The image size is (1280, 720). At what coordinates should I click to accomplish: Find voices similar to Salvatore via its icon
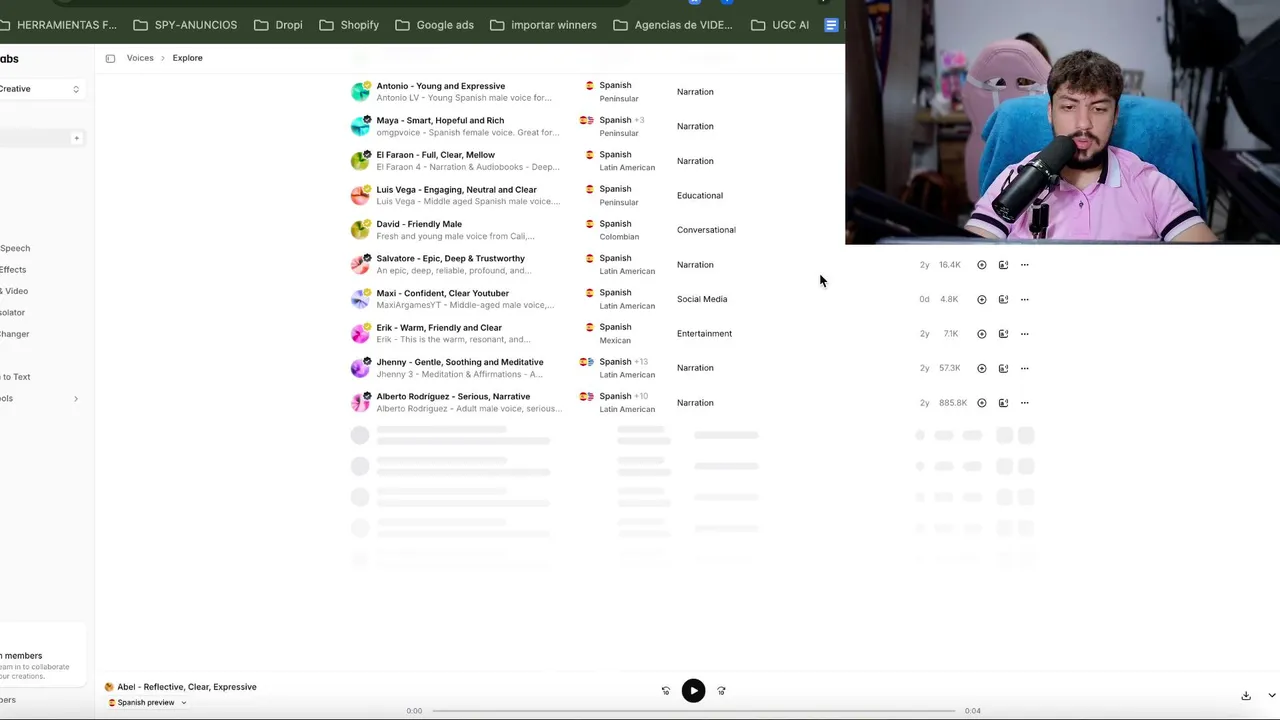click(x=1003, y=265)
